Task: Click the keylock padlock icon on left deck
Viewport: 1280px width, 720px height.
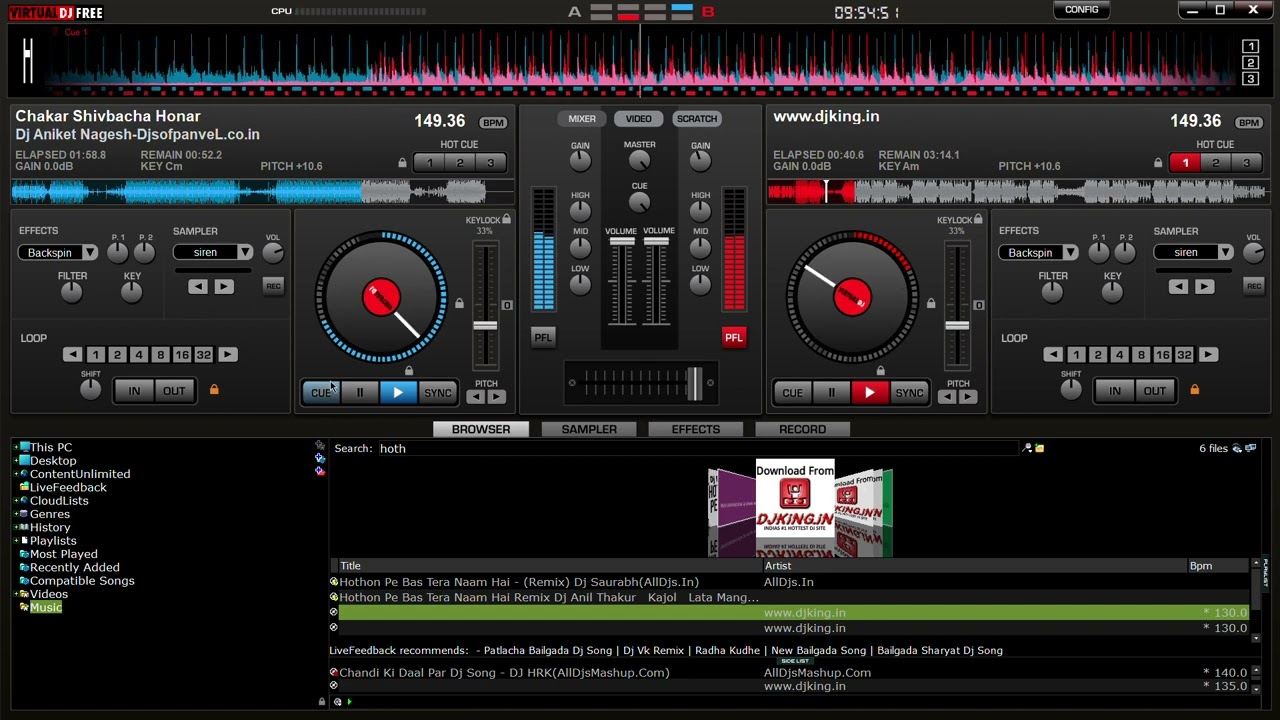Action: (506, 220)
